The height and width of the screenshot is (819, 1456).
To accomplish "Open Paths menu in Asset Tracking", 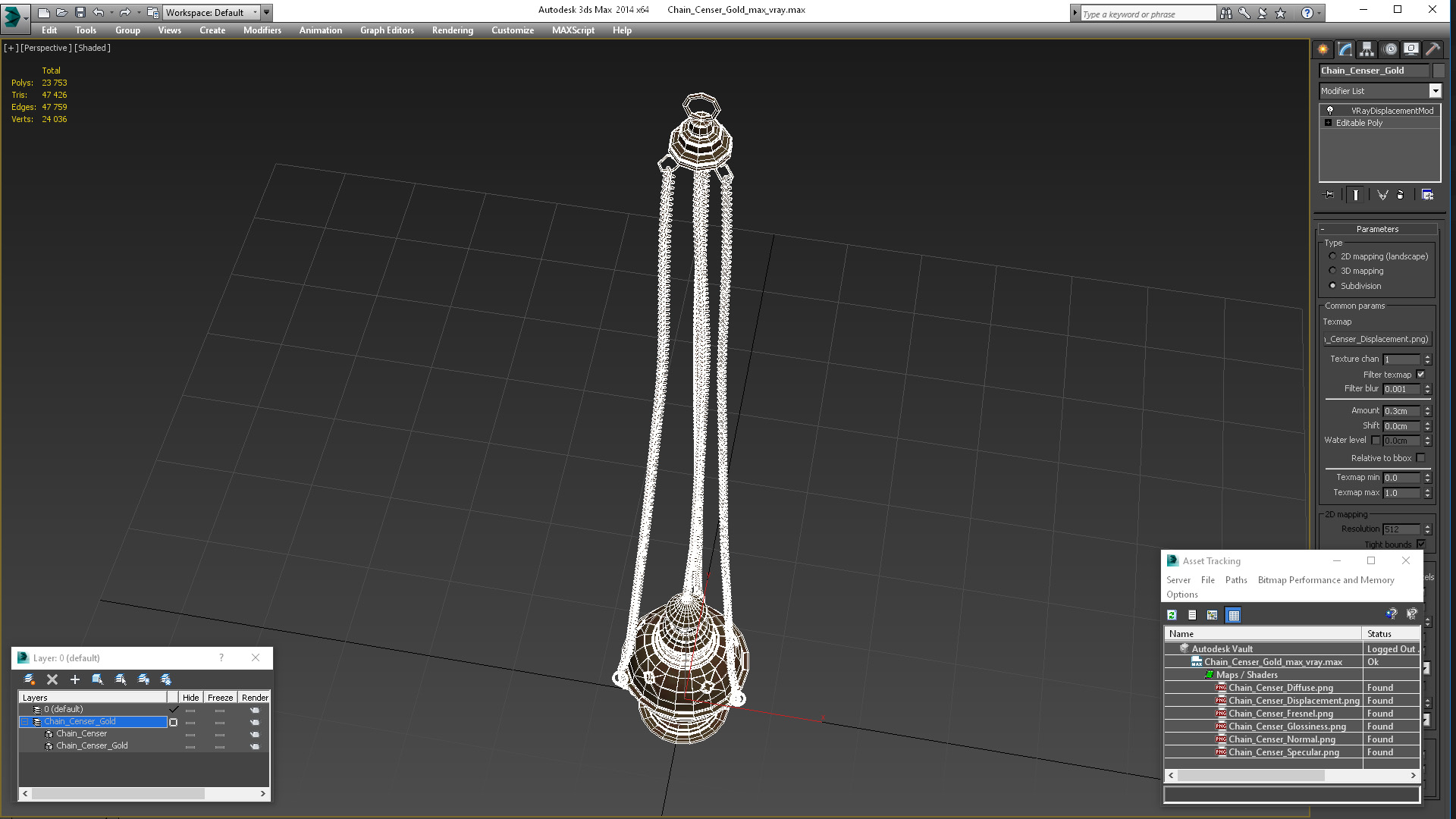I will [x=1235, y=580].
